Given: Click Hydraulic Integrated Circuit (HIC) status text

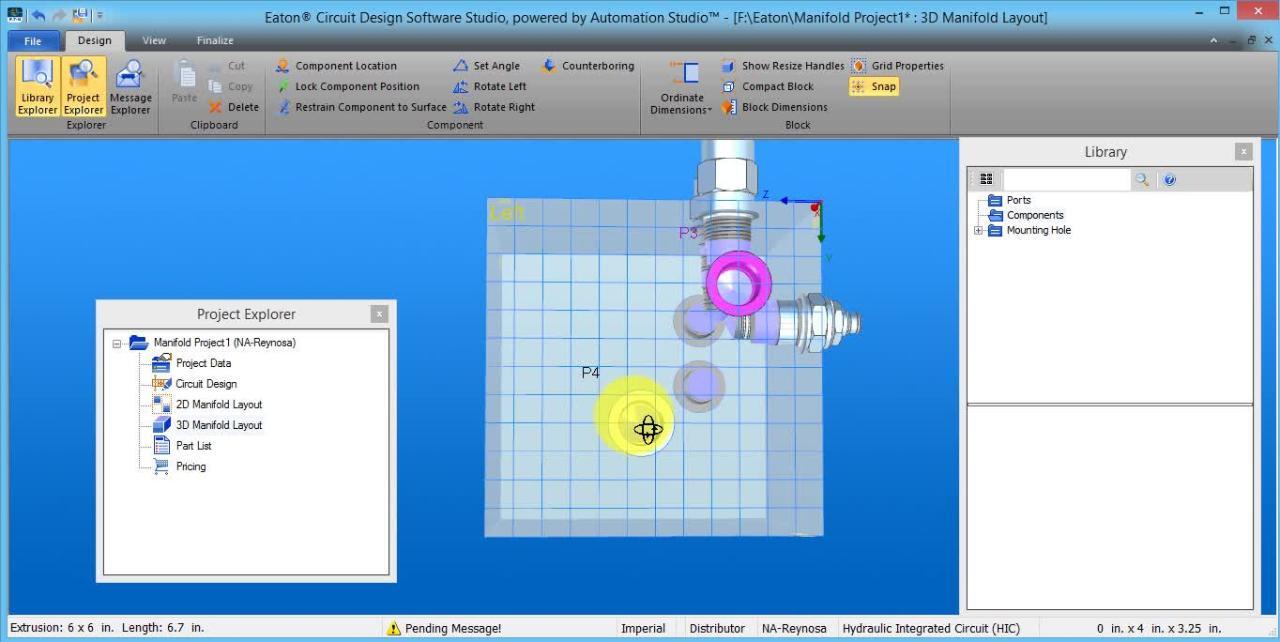Looking at the screenshot, I should [931, 628].
